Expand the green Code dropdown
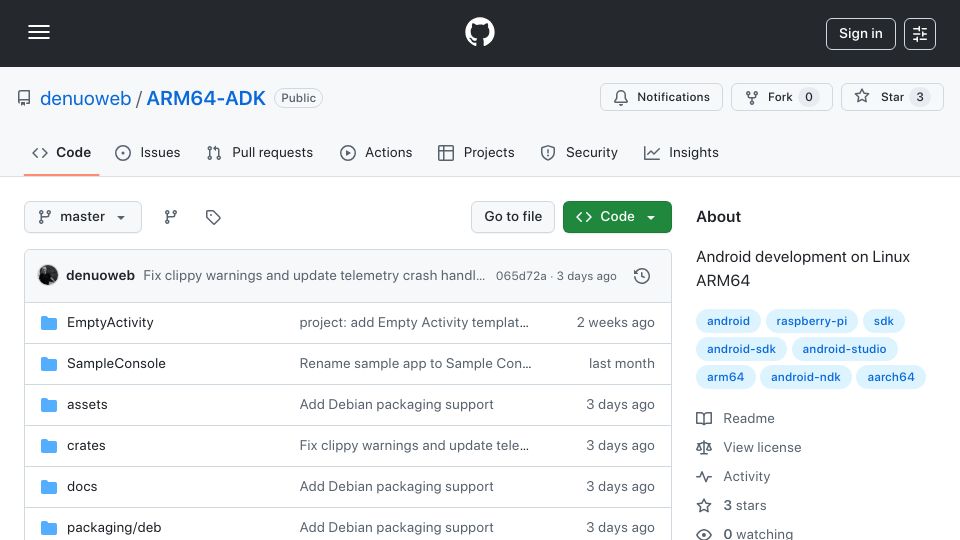 tap(617, 217)
